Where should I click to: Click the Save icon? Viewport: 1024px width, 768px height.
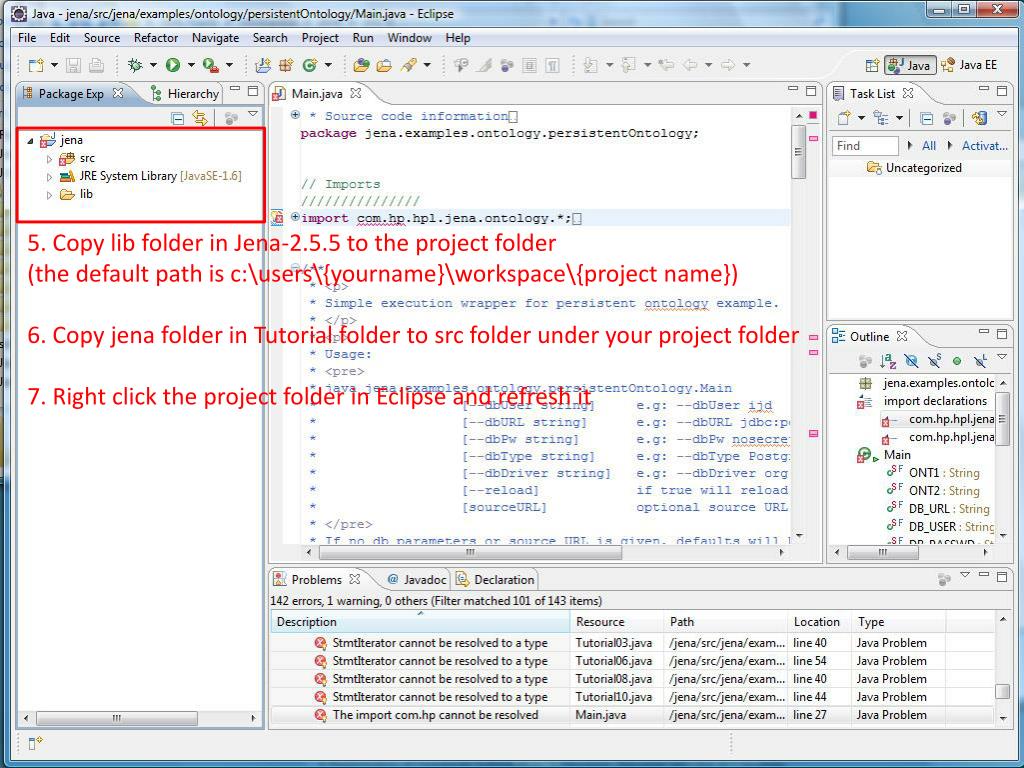75,64
